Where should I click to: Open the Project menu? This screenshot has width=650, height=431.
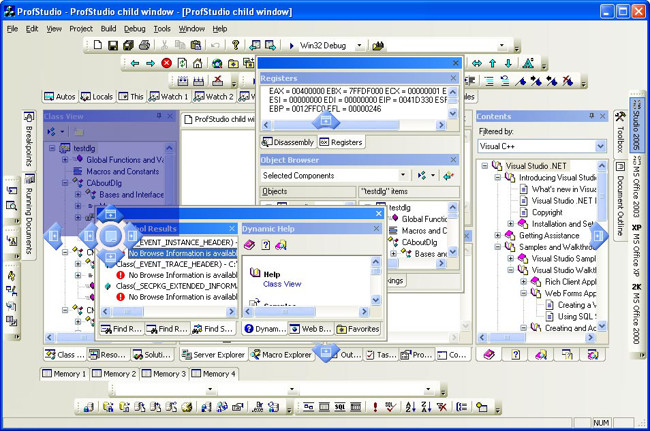point(81,29)
